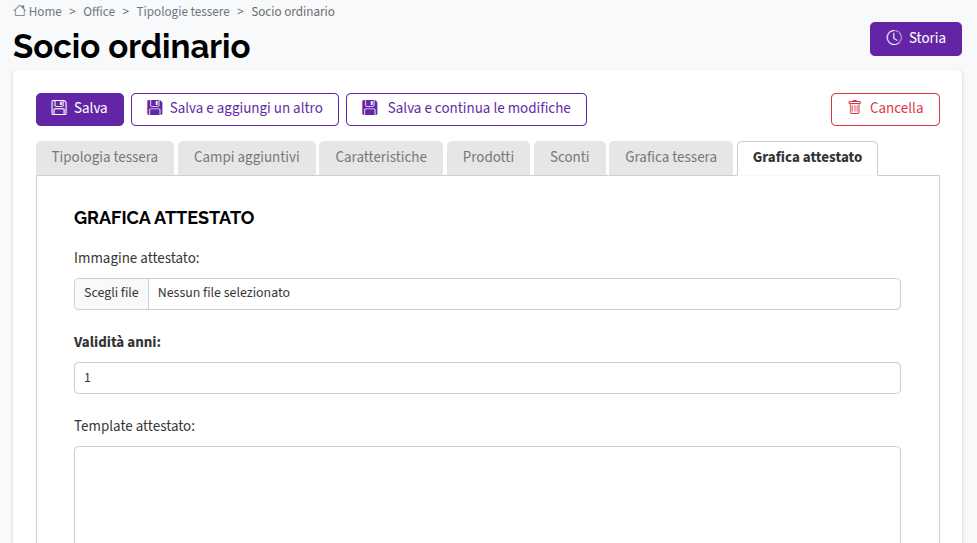
Task: Click inside the Template attestato text area
Action: [487, 494]
